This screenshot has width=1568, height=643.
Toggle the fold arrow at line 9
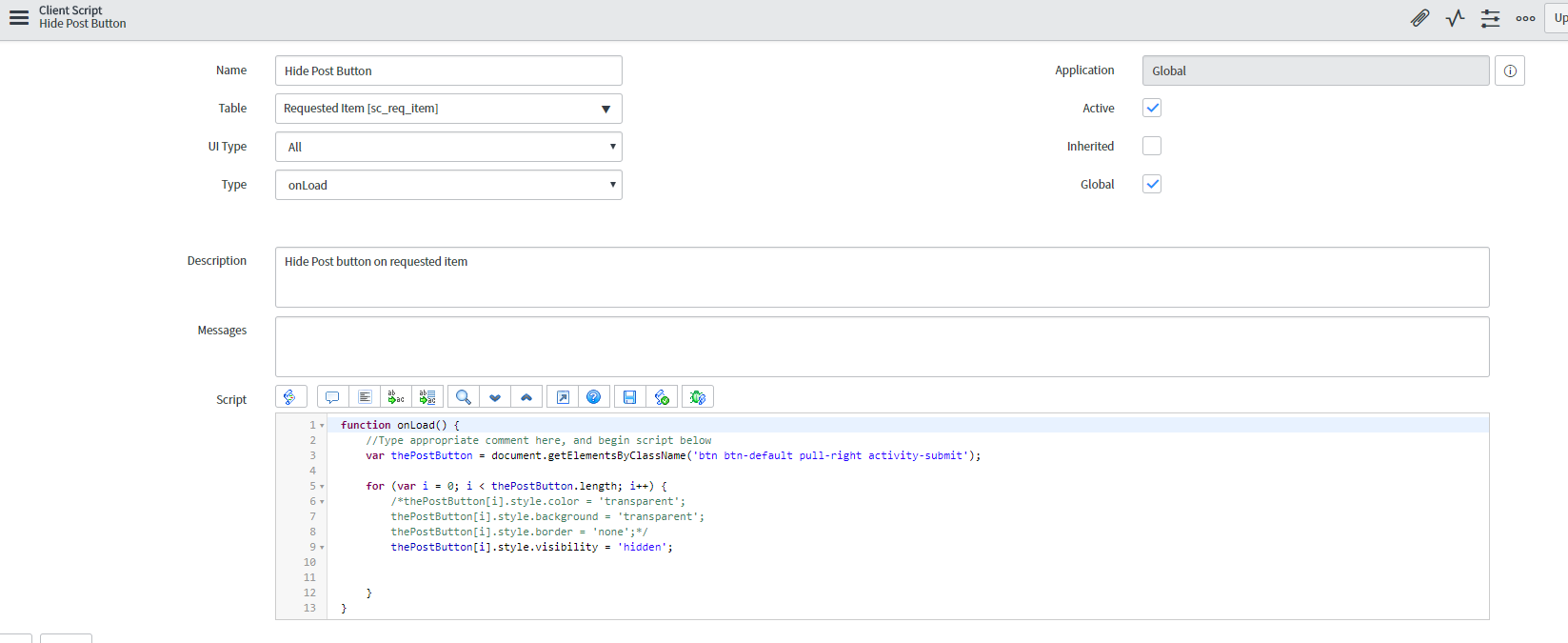pos(322,548)
